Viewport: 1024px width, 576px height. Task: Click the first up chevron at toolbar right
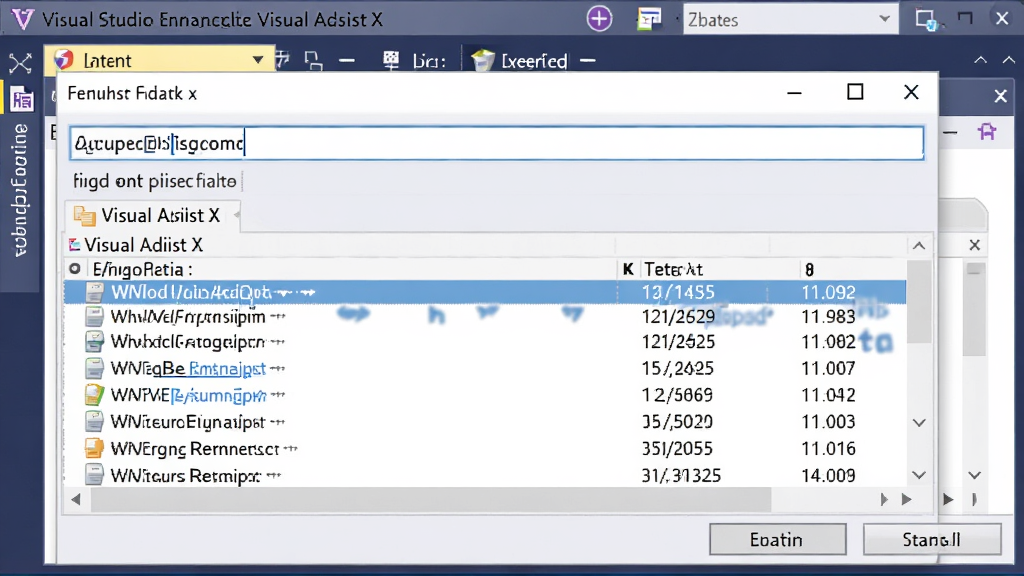(980, 60)
